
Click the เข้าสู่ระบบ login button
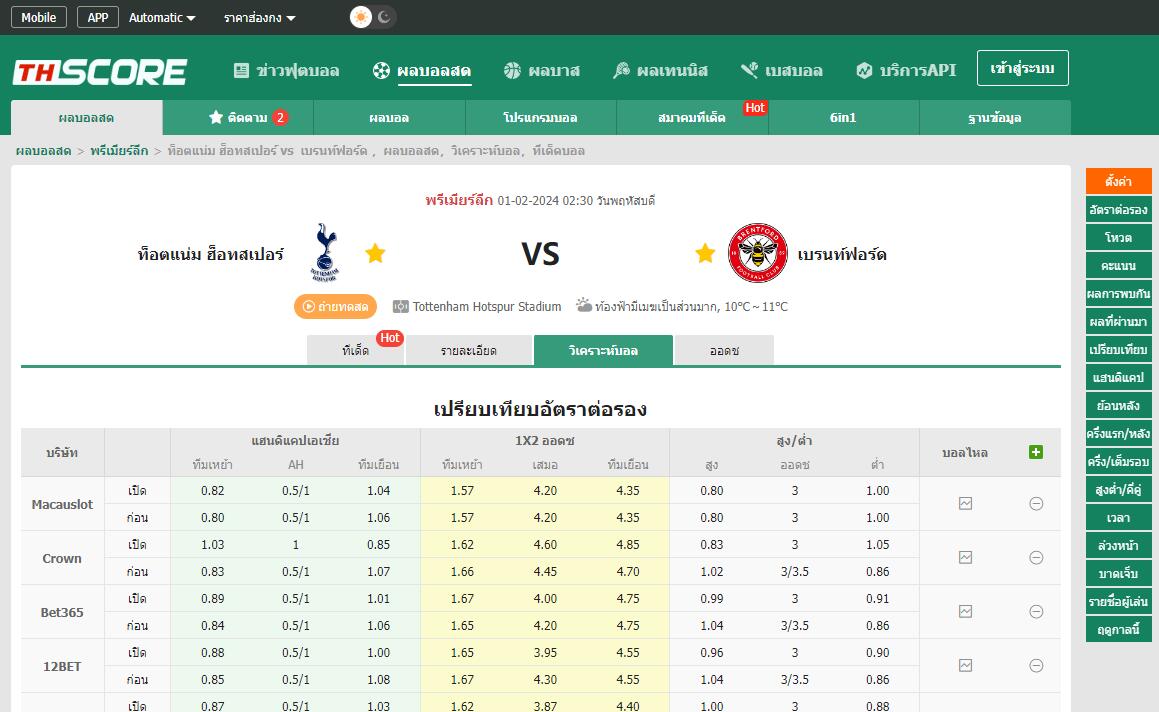[1022, 68]
